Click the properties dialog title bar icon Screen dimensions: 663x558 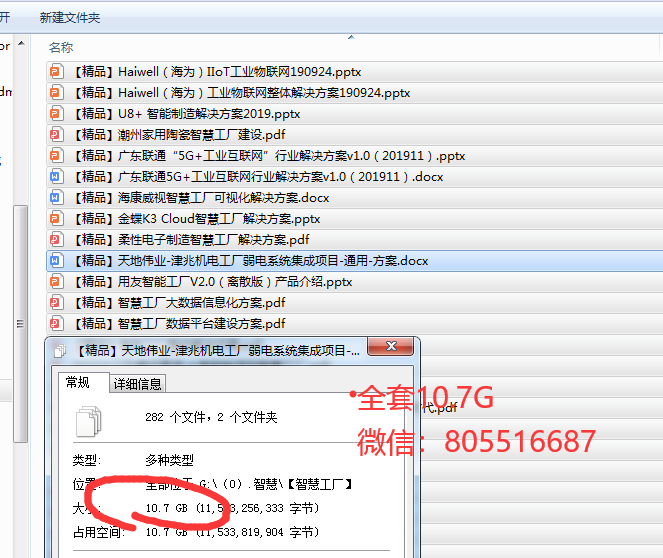coord(60,351)
